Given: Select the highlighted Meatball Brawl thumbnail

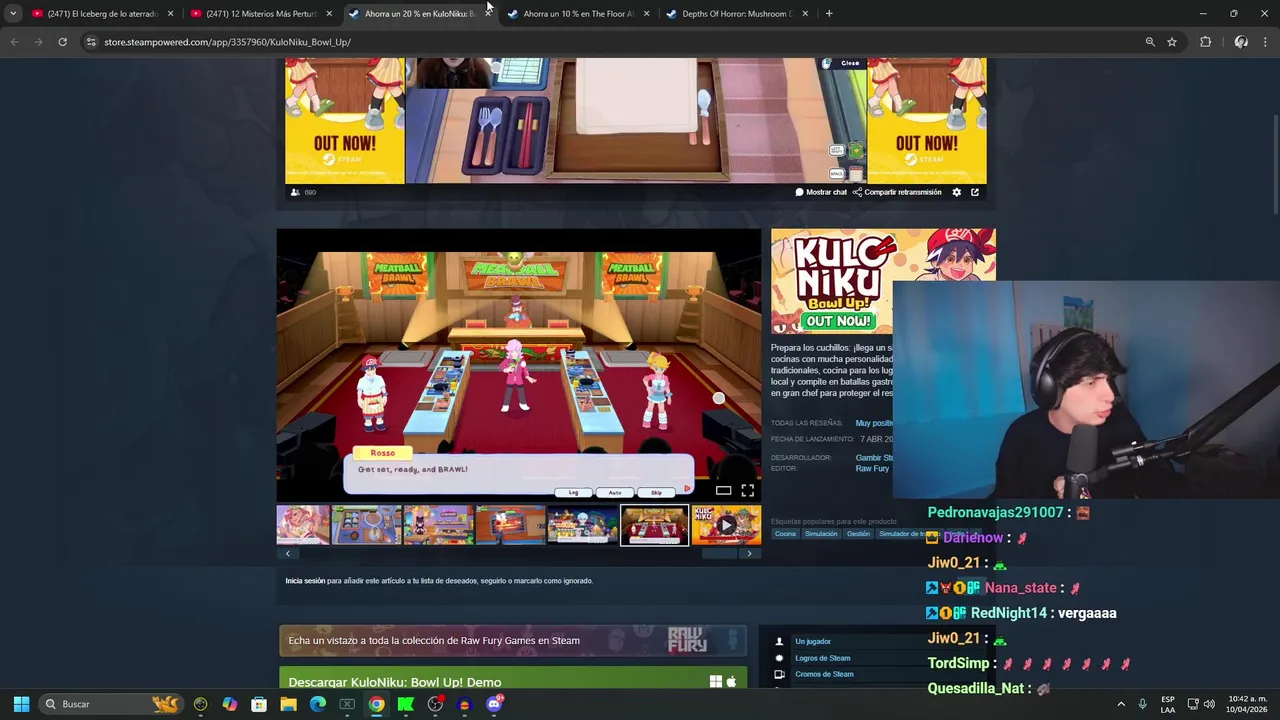Looking at the screenshot, I should click(654, 525).
